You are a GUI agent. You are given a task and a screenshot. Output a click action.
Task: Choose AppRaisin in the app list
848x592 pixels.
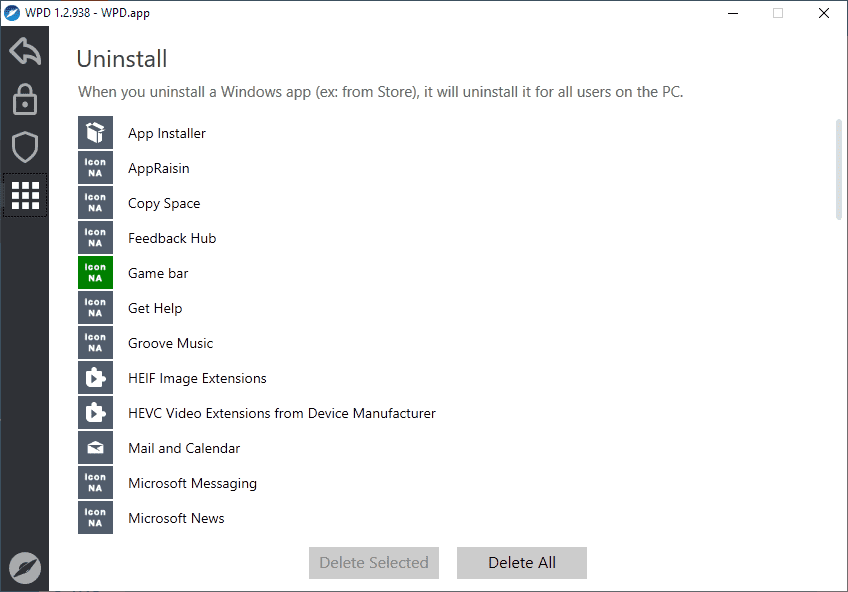158,168
